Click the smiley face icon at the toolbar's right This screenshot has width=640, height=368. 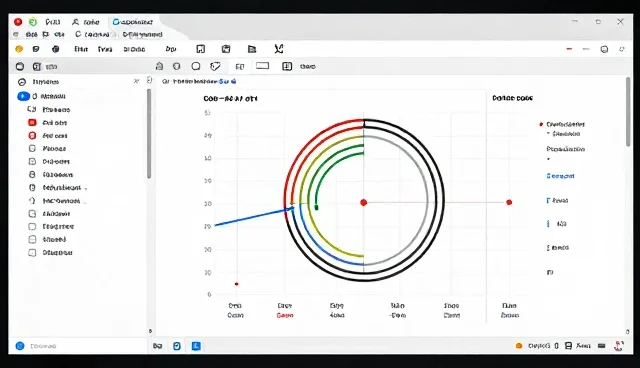click(604, 49)
